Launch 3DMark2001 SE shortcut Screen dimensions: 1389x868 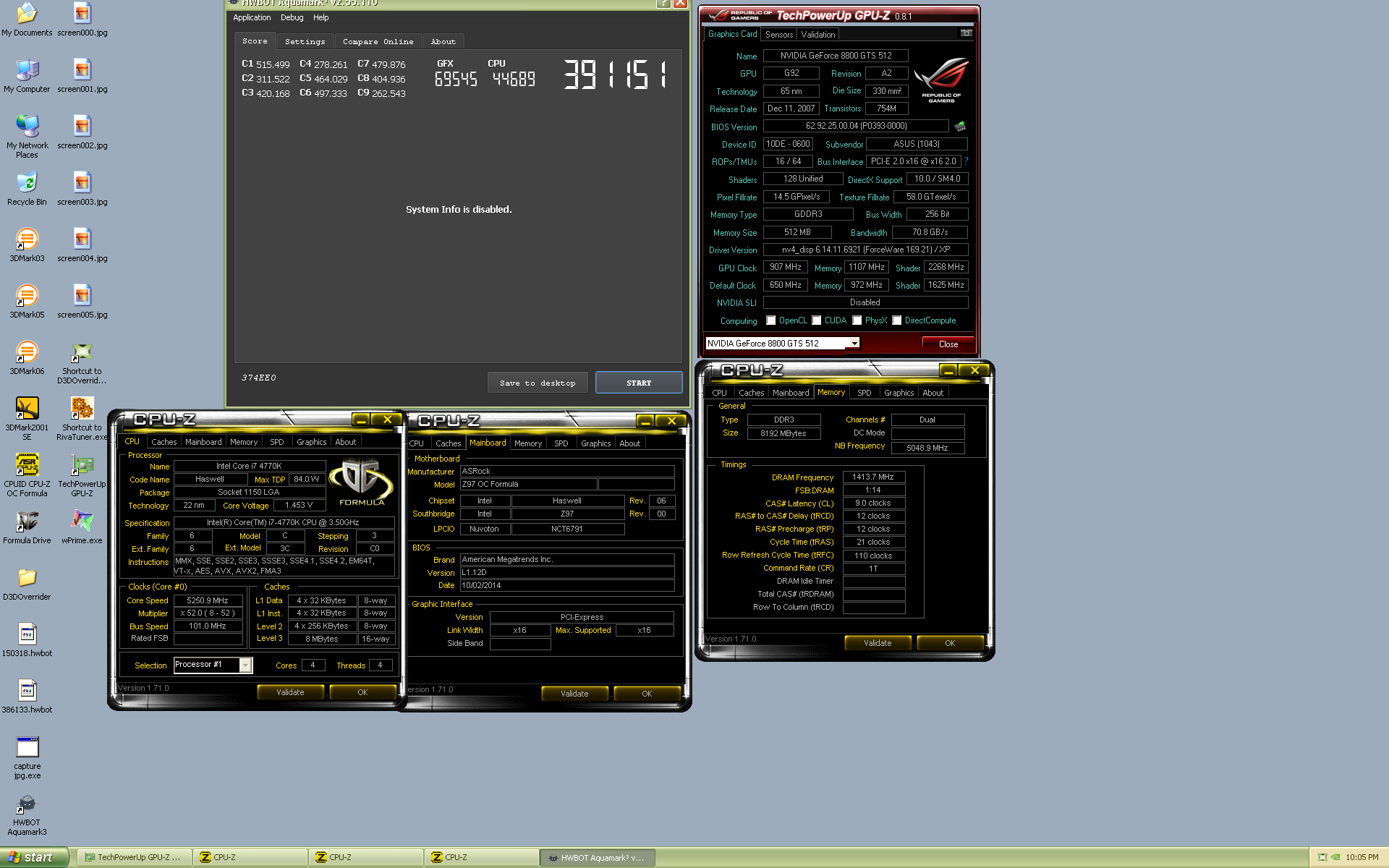(27, 419)
